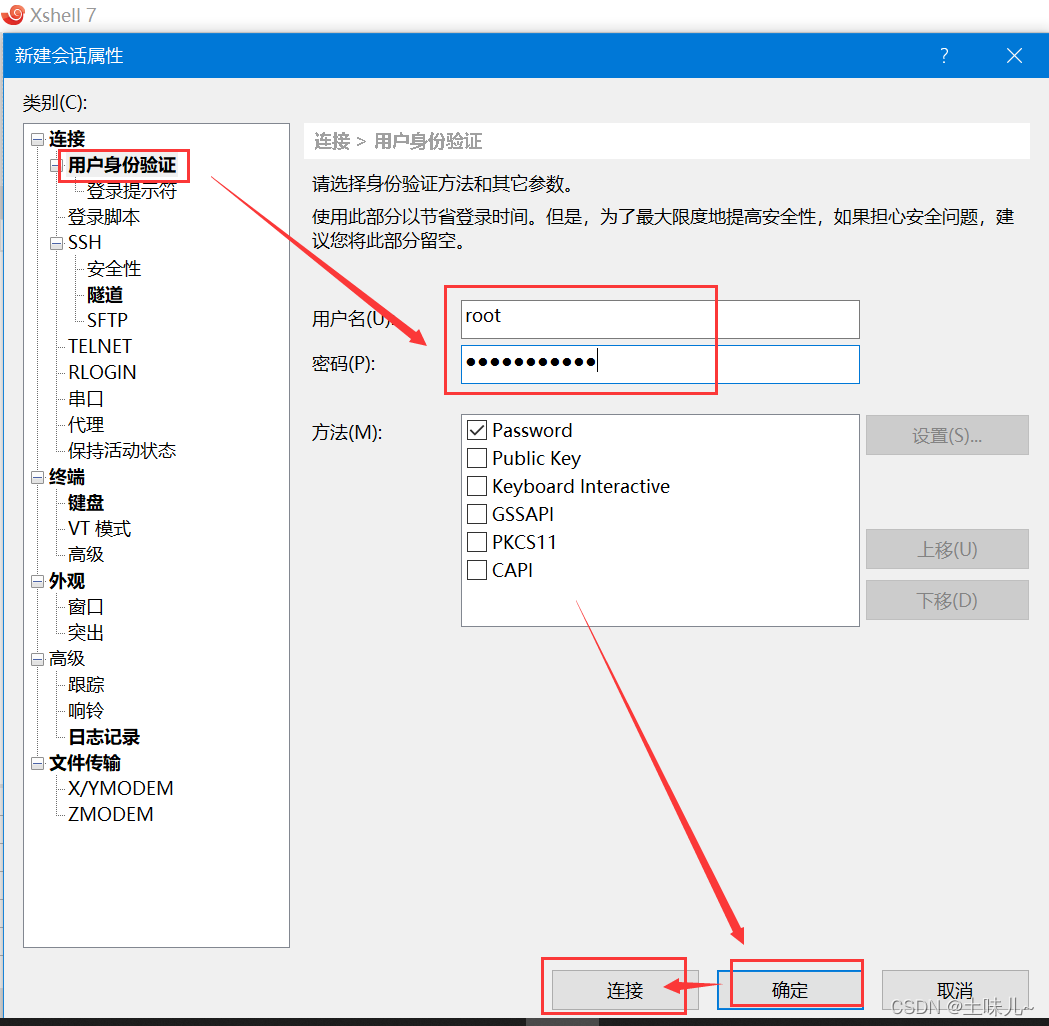
Task: Click the Xshell 7 app icon
Action: point(13,14)
